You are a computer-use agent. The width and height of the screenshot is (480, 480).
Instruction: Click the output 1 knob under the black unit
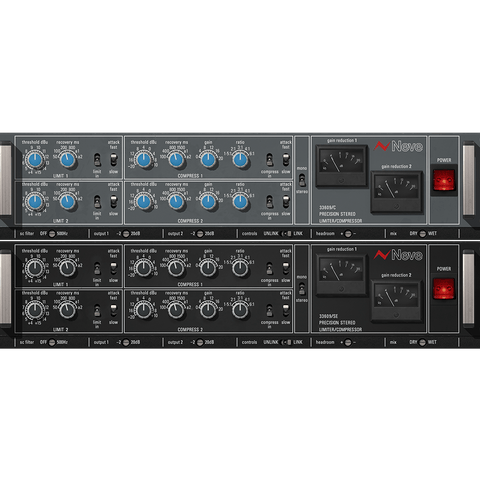point(126,342)
